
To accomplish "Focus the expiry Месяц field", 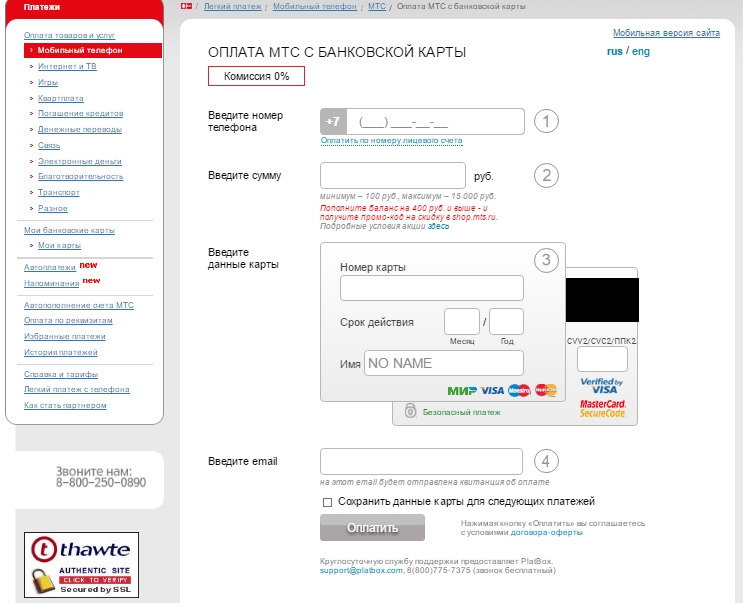I will 462,322.
